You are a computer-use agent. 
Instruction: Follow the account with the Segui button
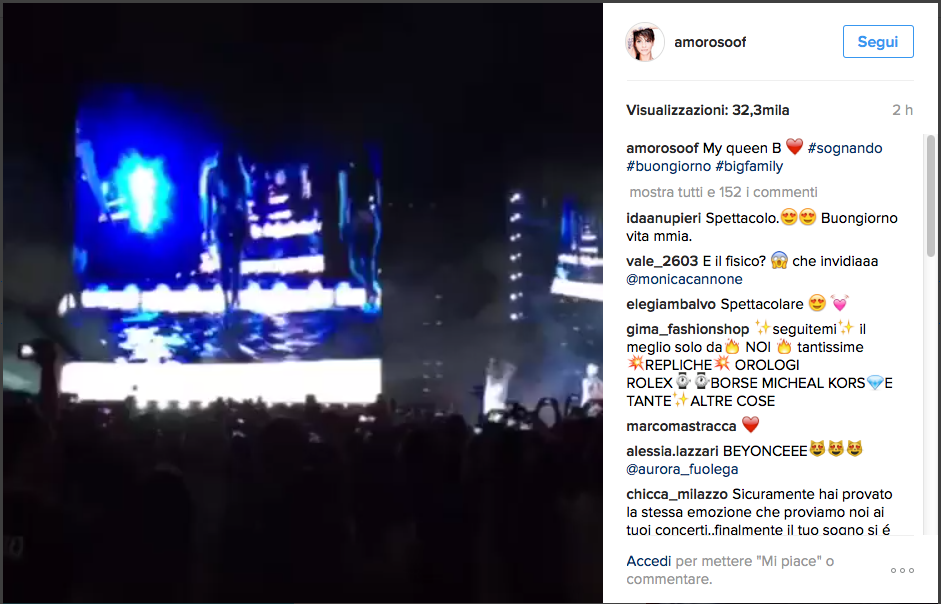click(x=878, y=41)
